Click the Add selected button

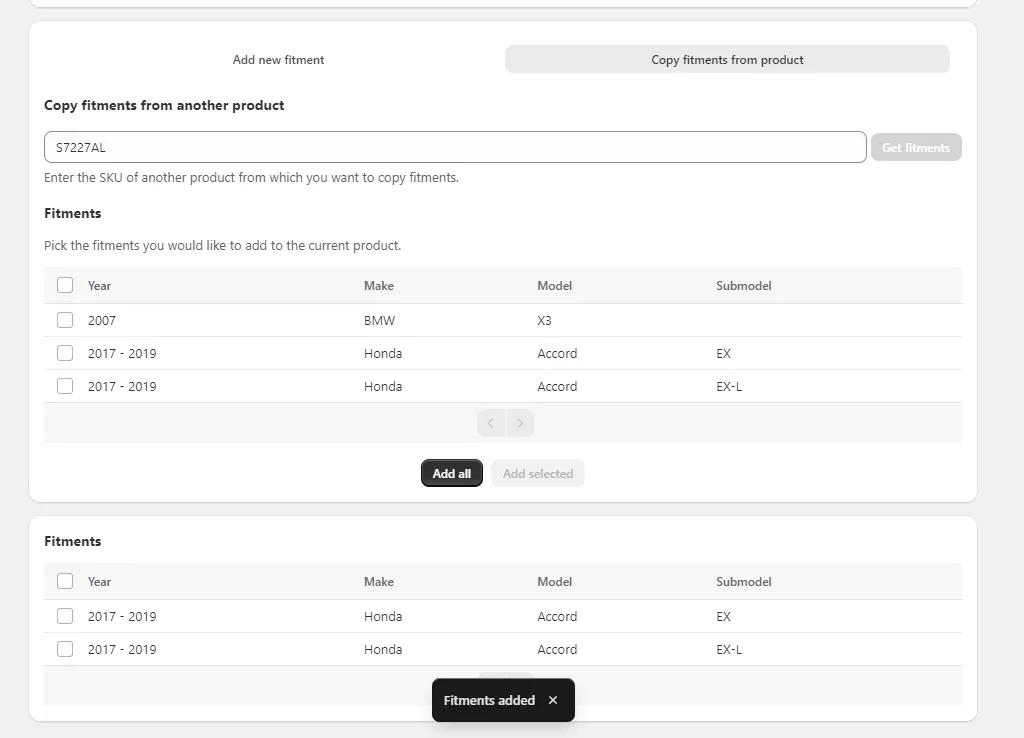pyautogui.click(x=538, y=474)
